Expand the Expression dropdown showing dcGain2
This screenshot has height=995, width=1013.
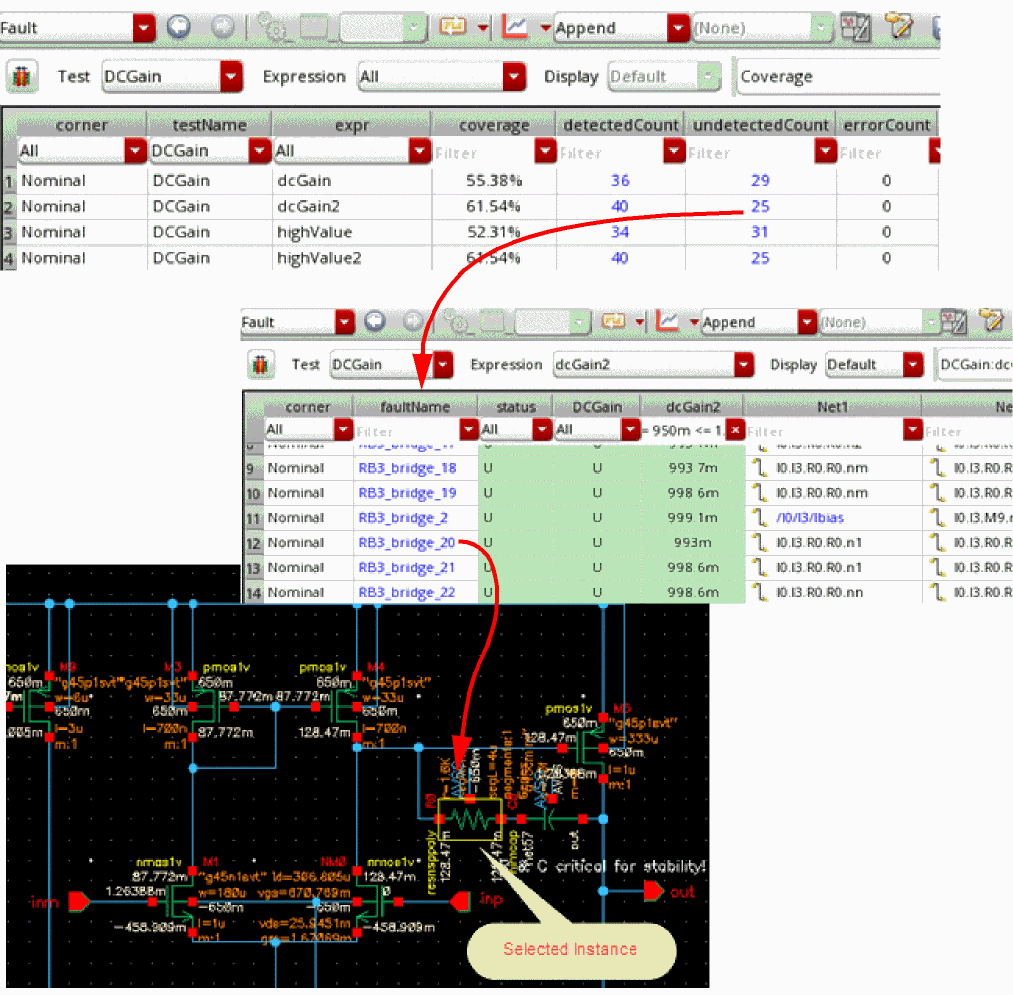[743, 365]
